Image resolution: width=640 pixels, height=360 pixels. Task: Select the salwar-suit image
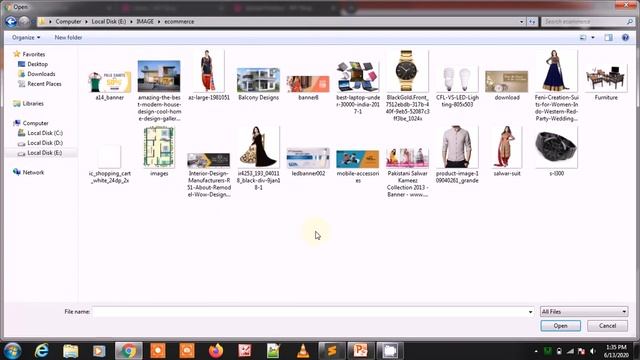coord(507,151)
